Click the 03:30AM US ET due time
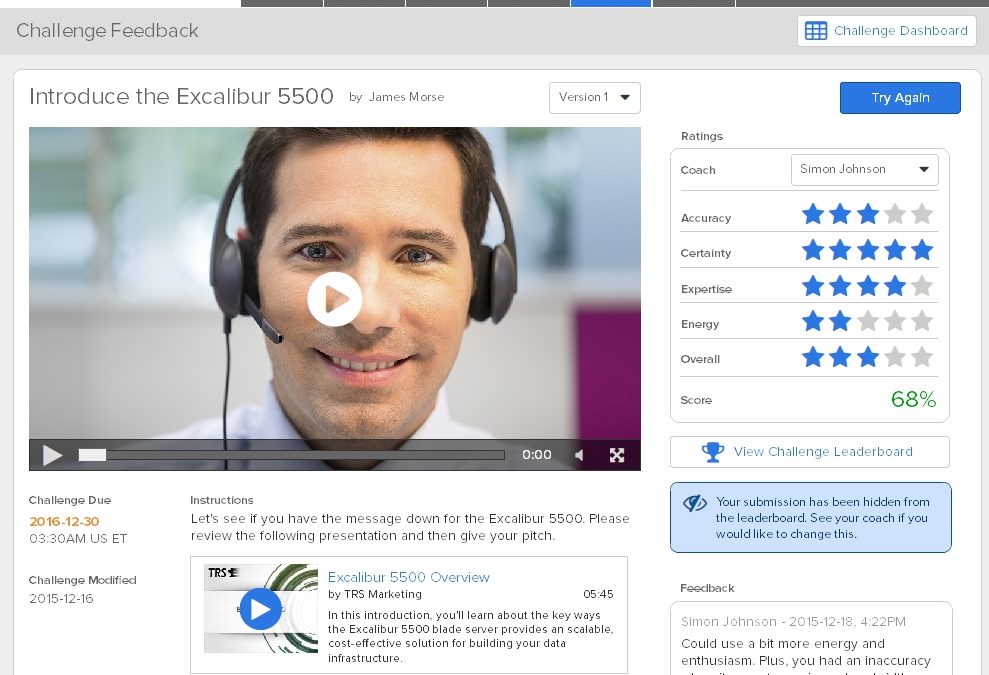 pyautogui.click(x=78, y=539)
